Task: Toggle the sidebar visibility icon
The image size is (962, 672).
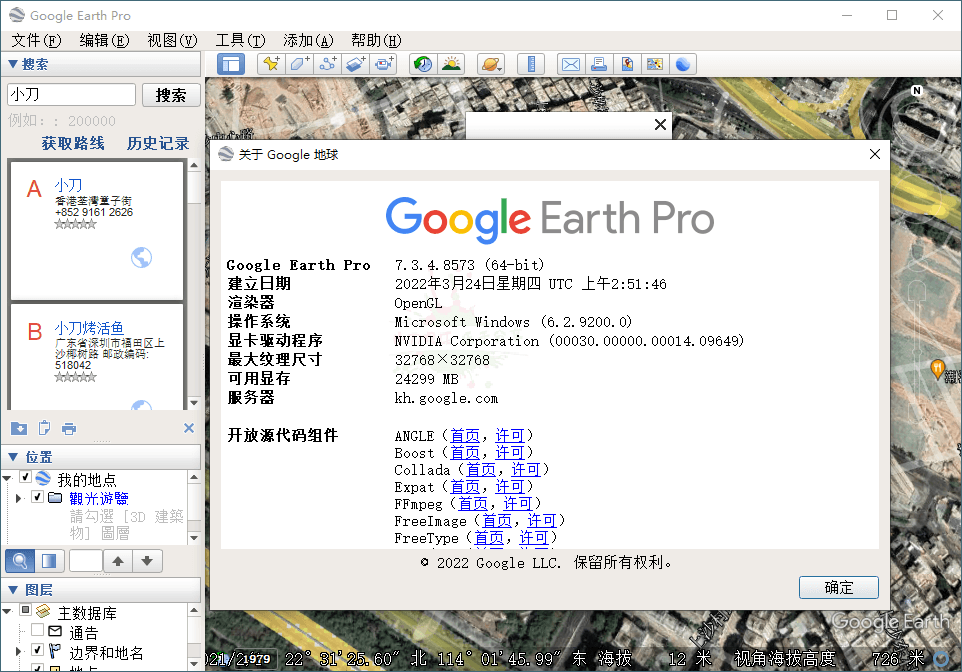Action: (x=232, y=63)
